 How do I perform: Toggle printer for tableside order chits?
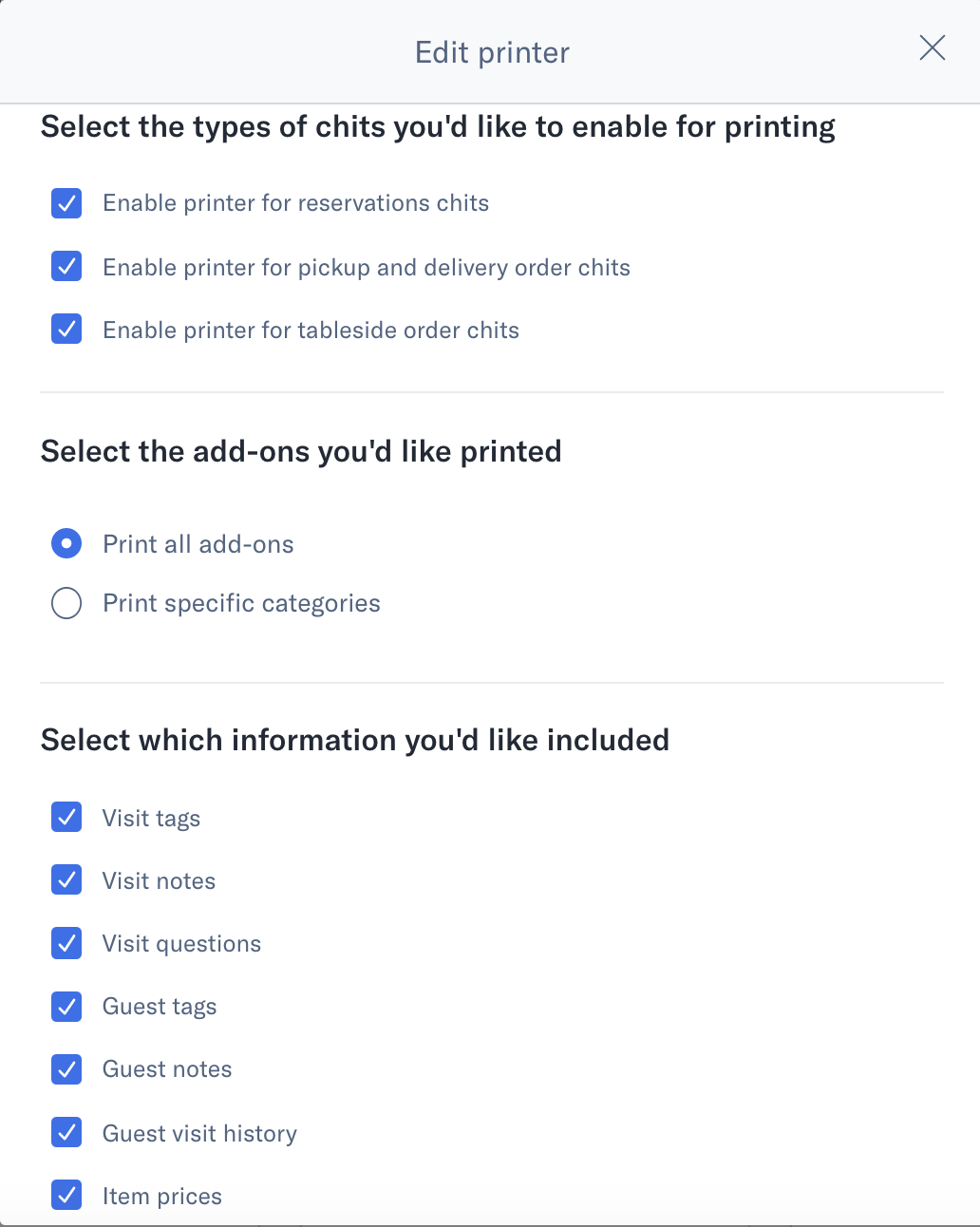tap(66, 330)
